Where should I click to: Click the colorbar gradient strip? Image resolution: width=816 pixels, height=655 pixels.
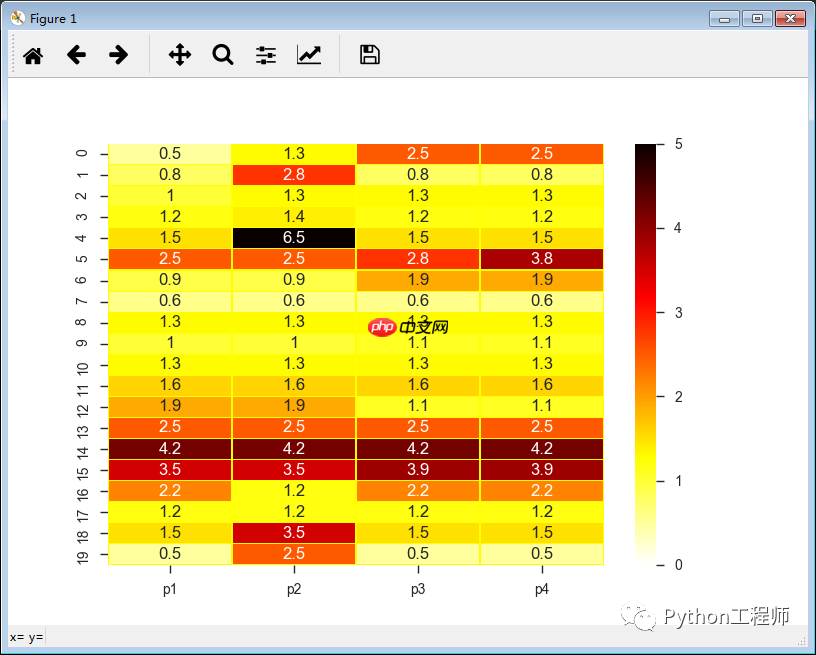(643, 350)
